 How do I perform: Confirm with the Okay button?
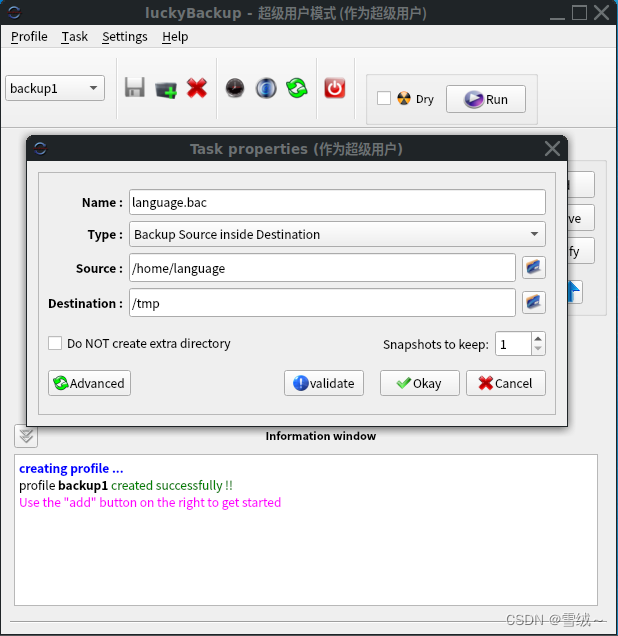(420, 383)
